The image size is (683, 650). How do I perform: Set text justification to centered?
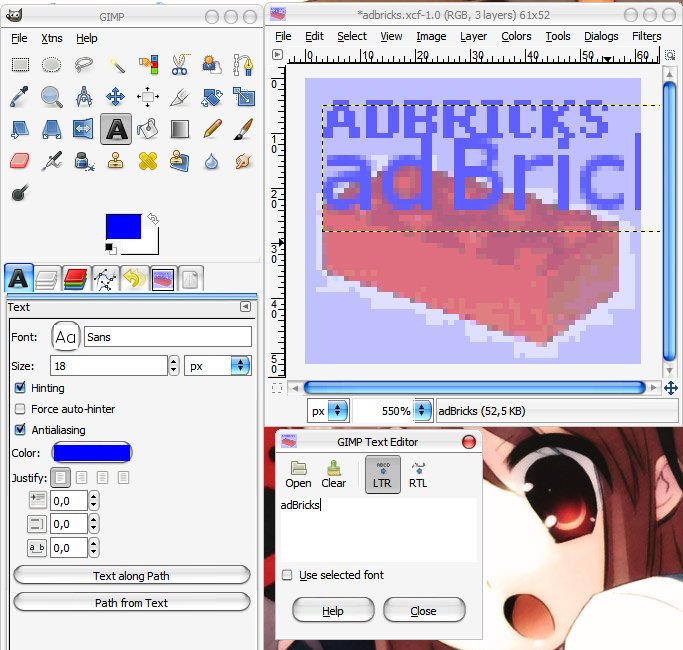click(x=102, y=478)
